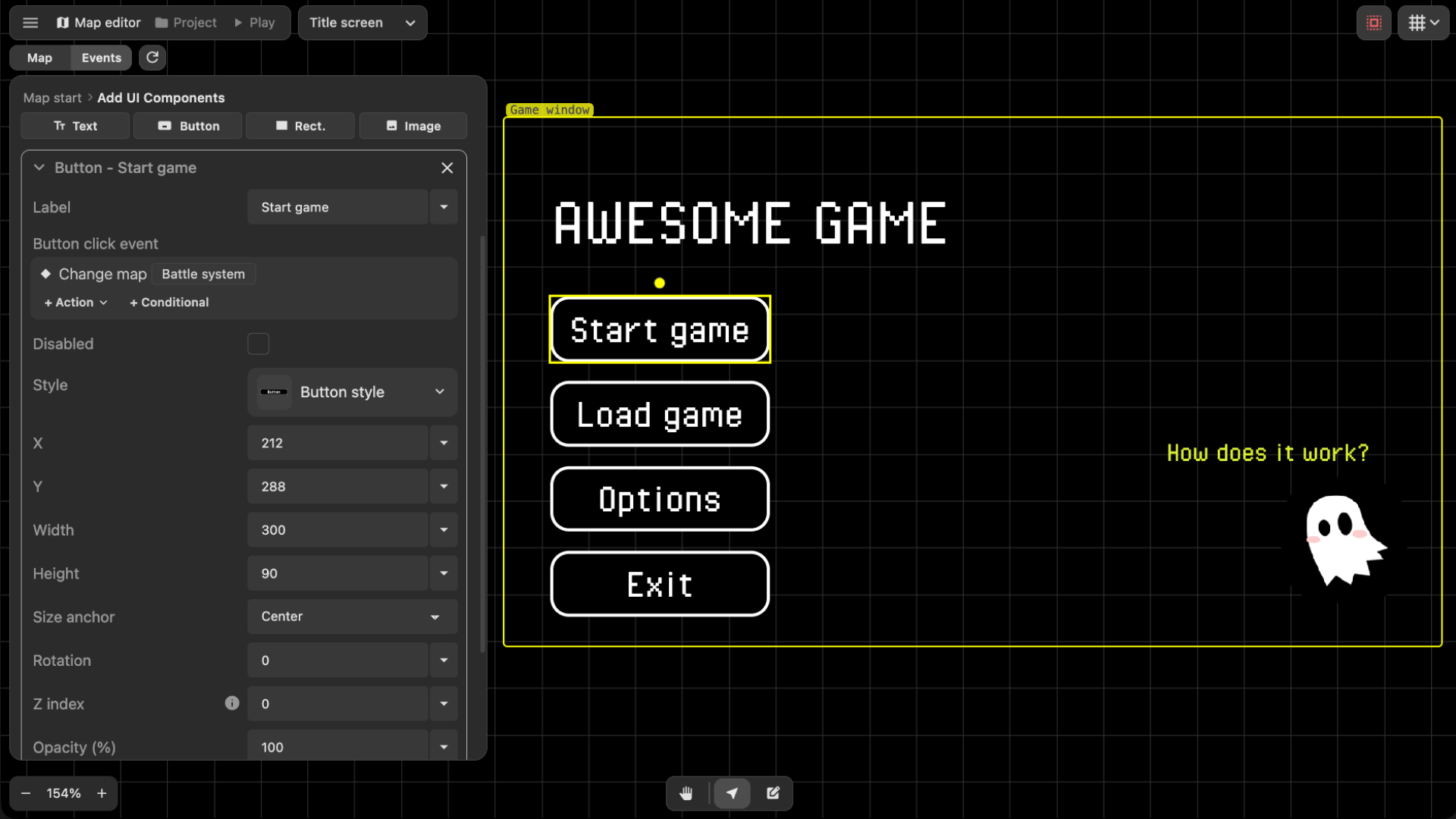Viewport: 1456px width, 819px height.
Task: Open the Rotation value dropdown arrow
Action: (x=444, y=661)
